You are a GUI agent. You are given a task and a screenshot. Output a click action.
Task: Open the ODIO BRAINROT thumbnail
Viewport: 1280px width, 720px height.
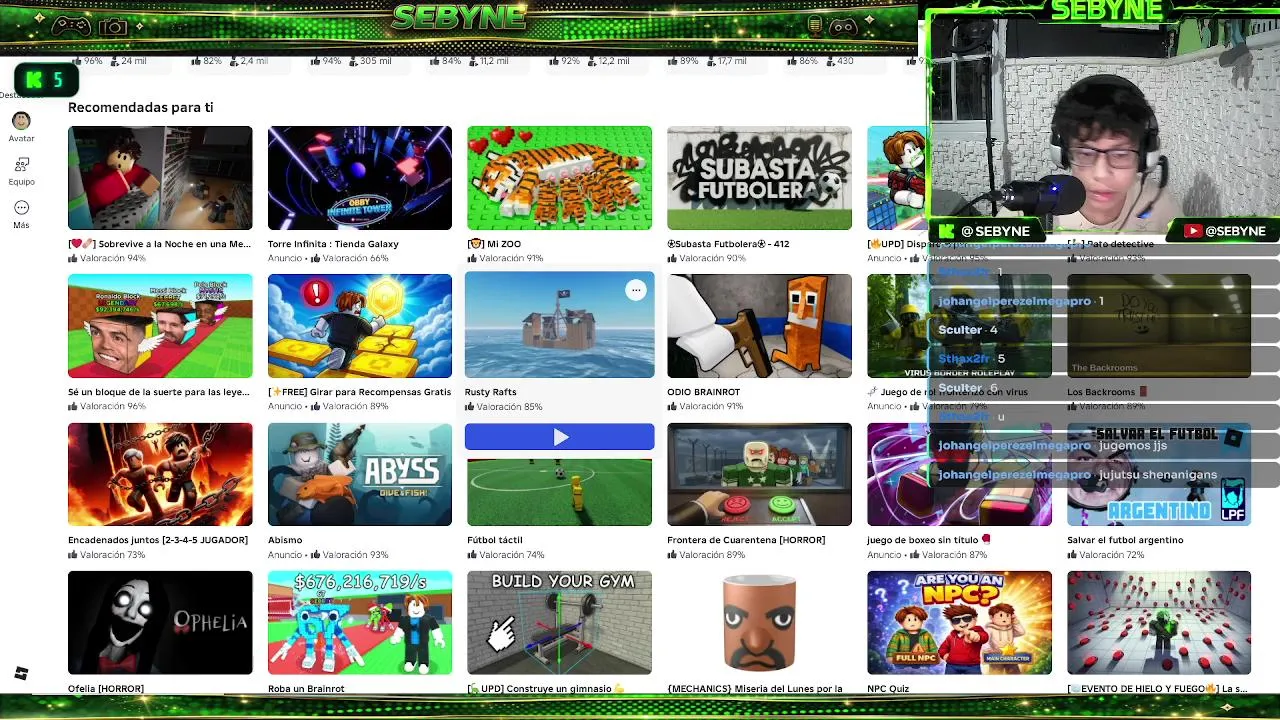[x=760, y=326]
